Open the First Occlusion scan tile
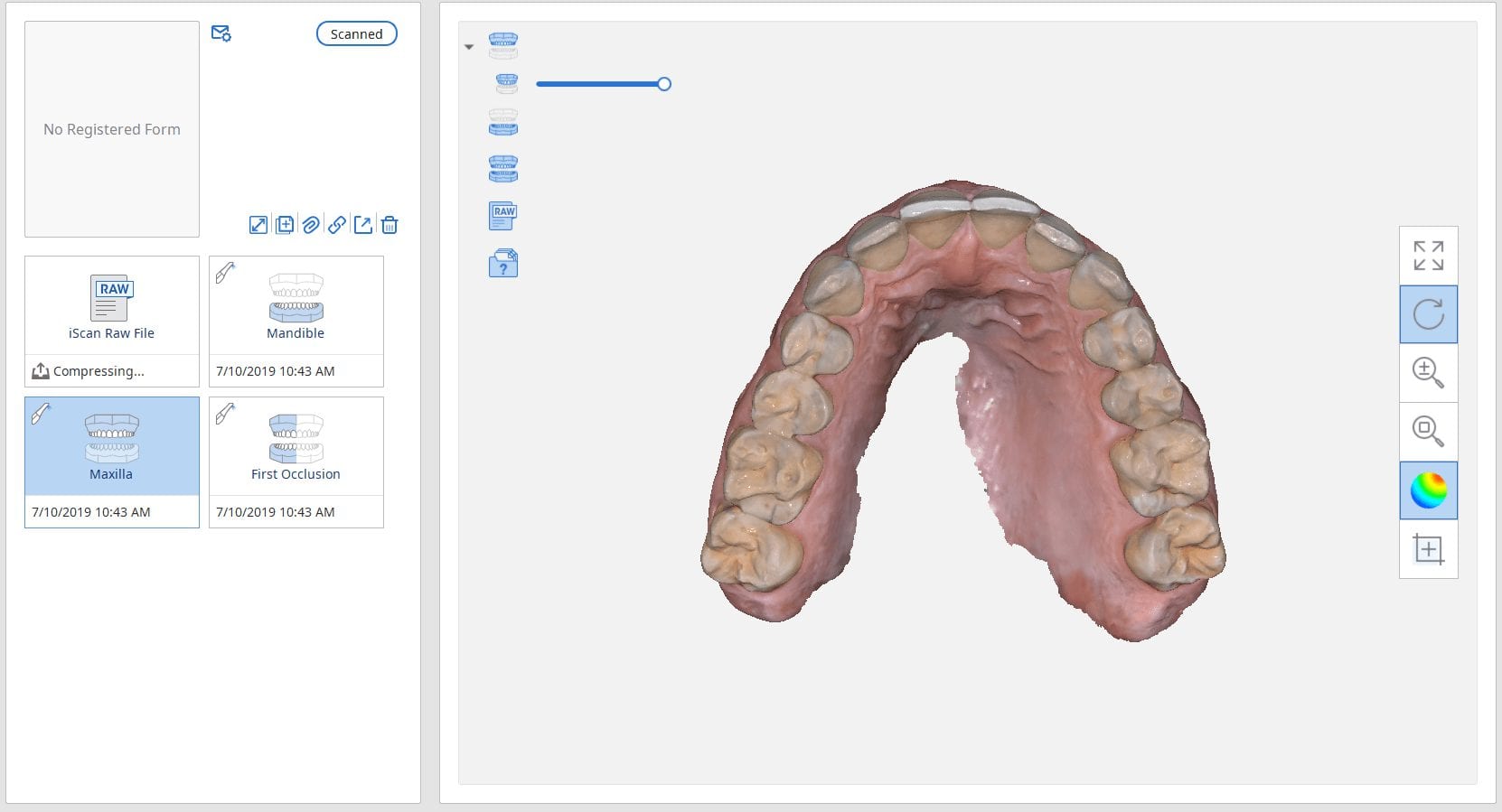 (x=296, y=448)
